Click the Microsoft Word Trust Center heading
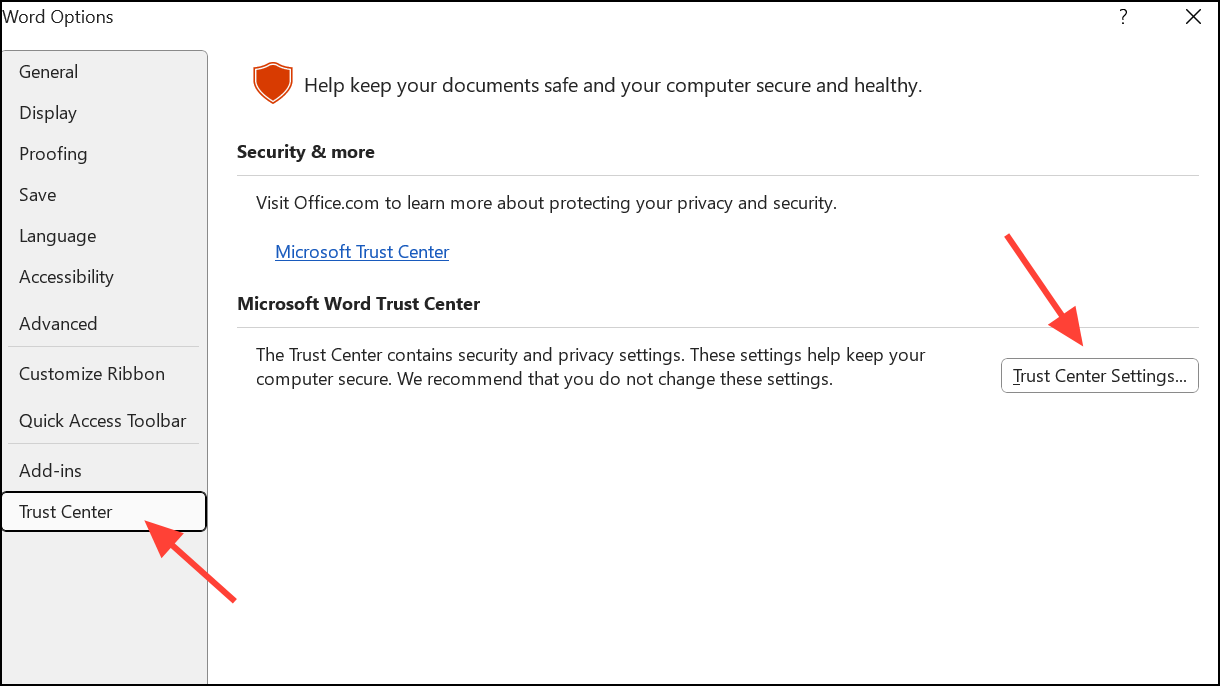The width and height of the screenshot is (1220, 686). pos(359,303)
